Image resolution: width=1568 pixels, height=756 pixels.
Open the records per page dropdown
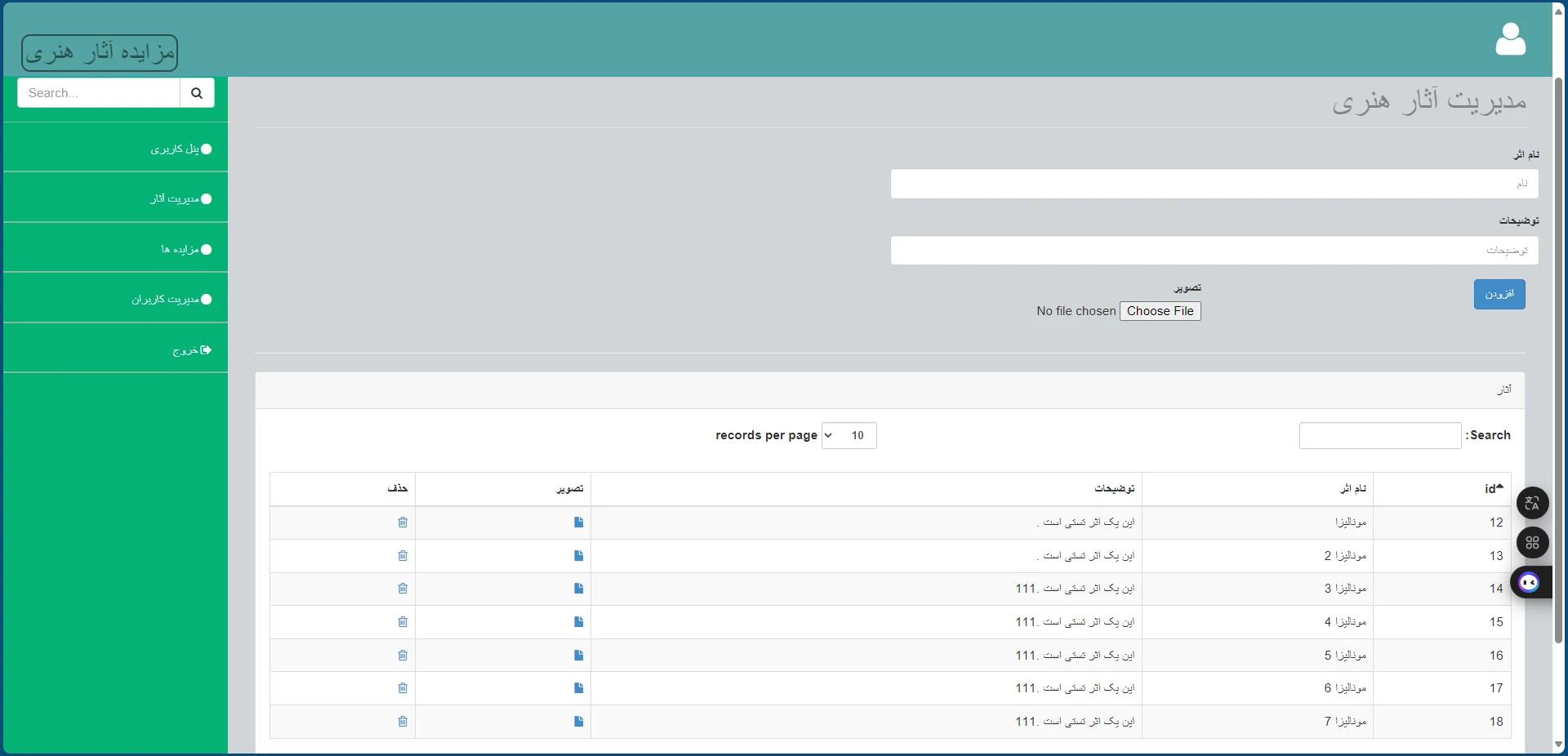coord(849,436)
